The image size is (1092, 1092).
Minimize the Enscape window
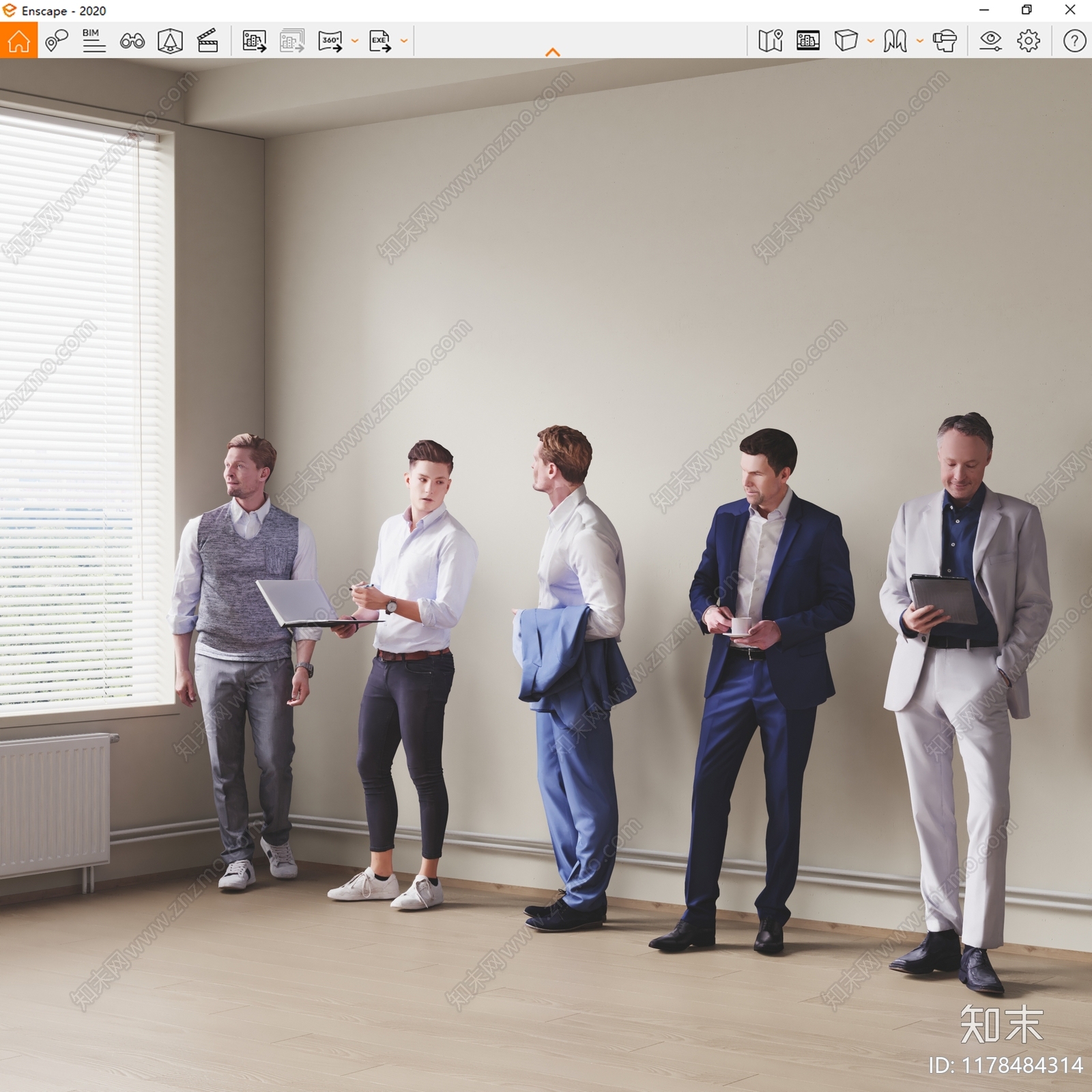pyautogui.click(x=984, y=10)
